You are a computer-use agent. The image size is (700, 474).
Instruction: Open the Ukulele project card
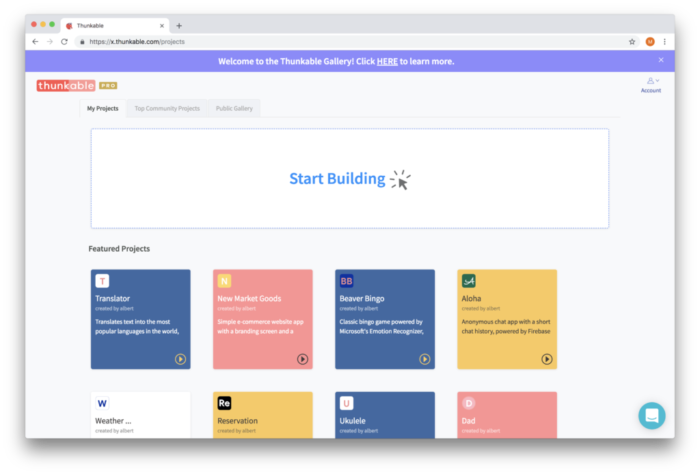tap(385, 415)
